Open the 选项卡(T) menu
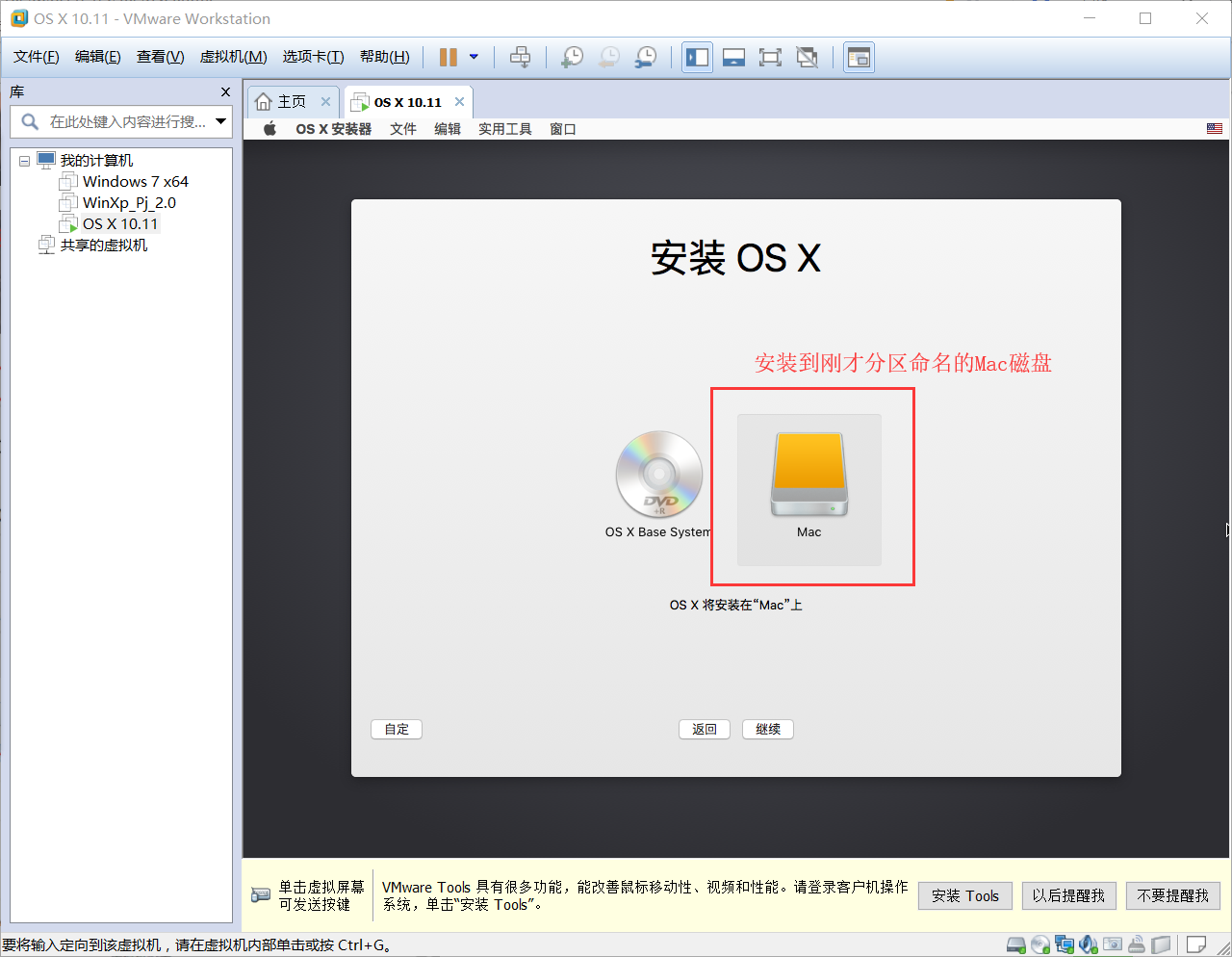The image size is (1232, 957). [313, 57]
